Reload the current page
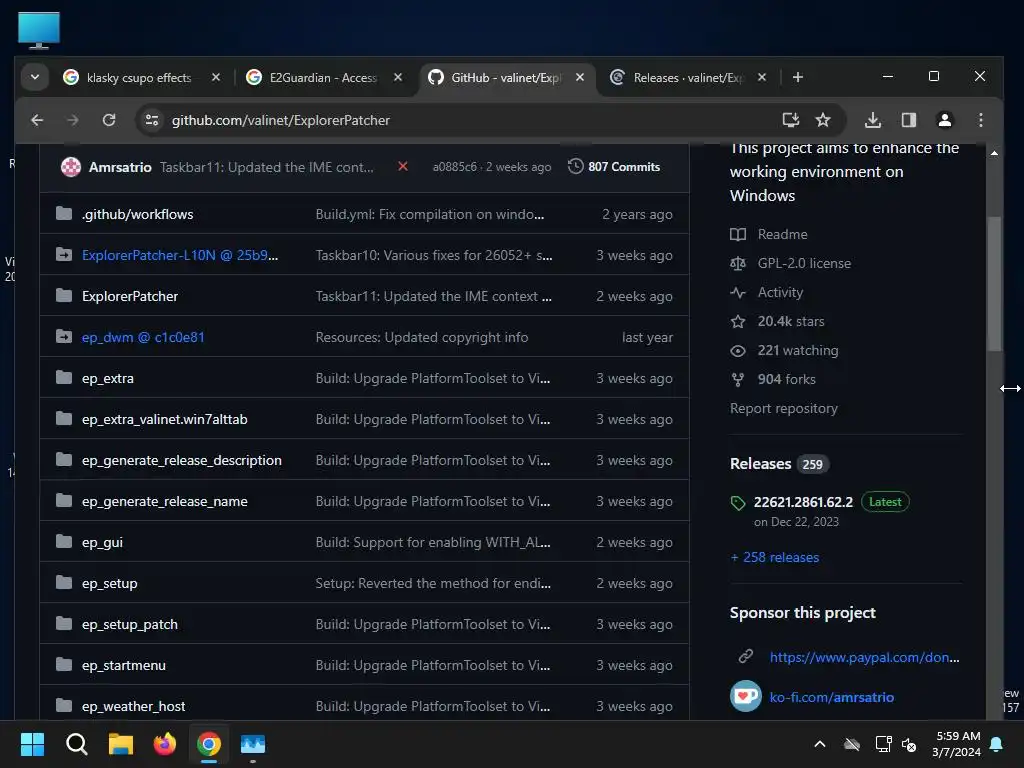Viewport: 1024px width, 768px height. 109,120
